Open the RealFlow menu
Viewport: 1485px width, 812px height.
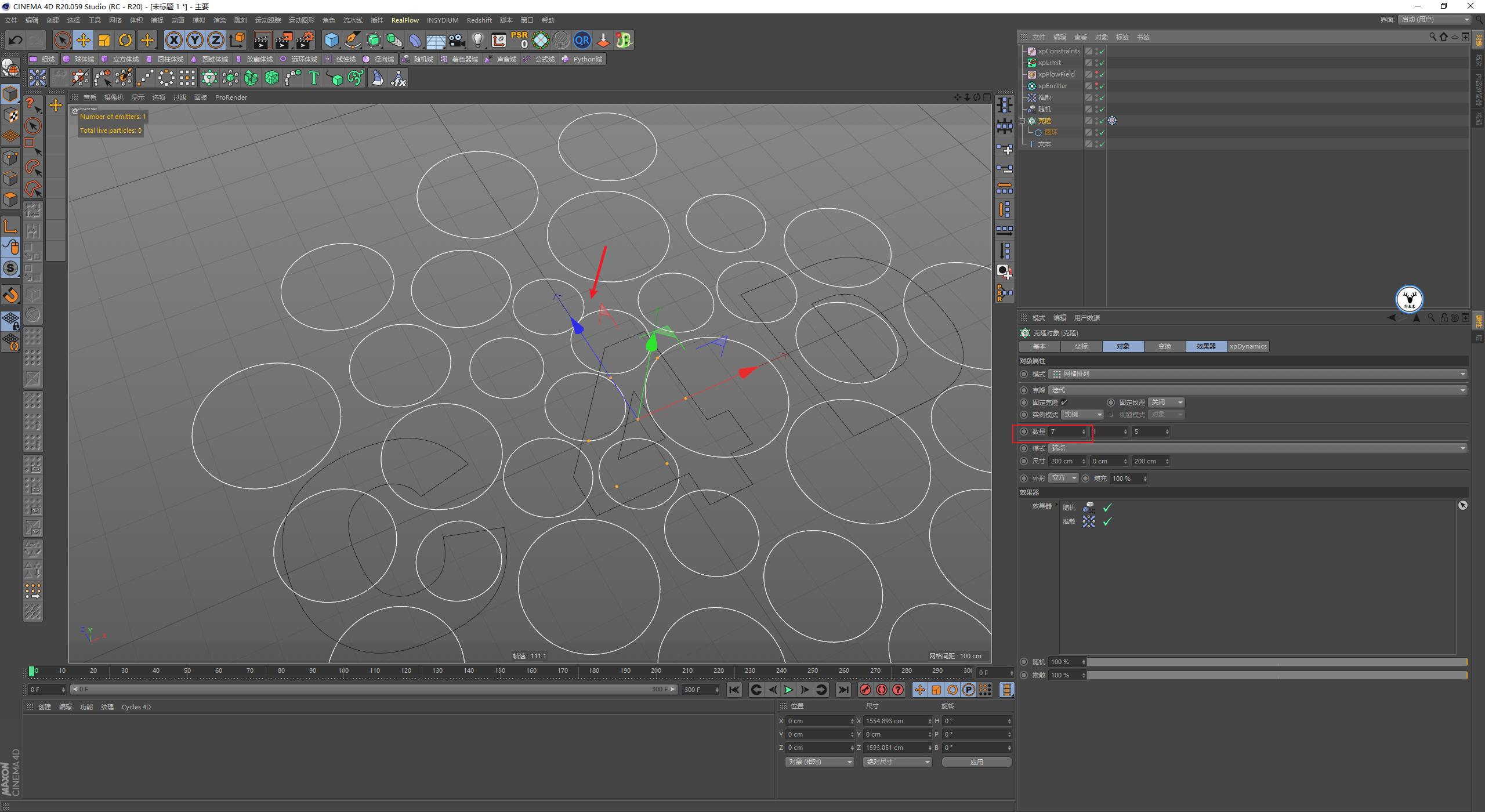click(405, 20)
